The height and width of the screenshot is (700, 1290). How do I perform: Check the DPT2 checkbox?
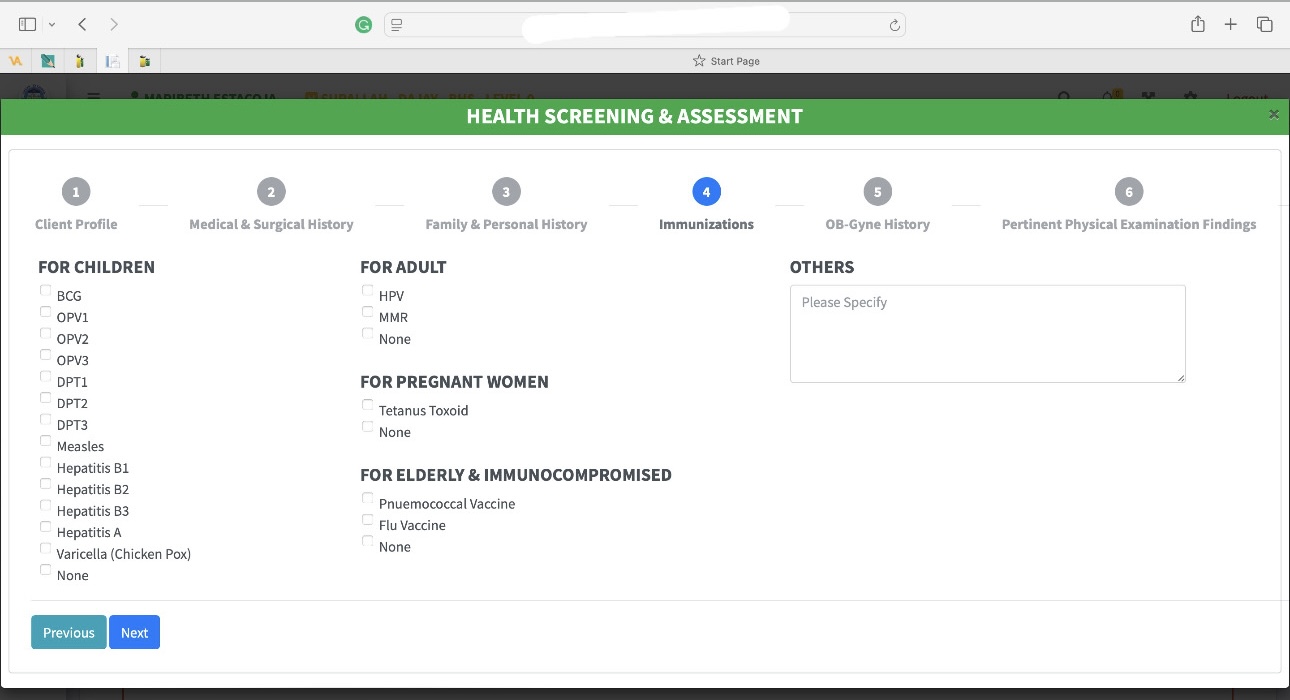coord(45,398)
